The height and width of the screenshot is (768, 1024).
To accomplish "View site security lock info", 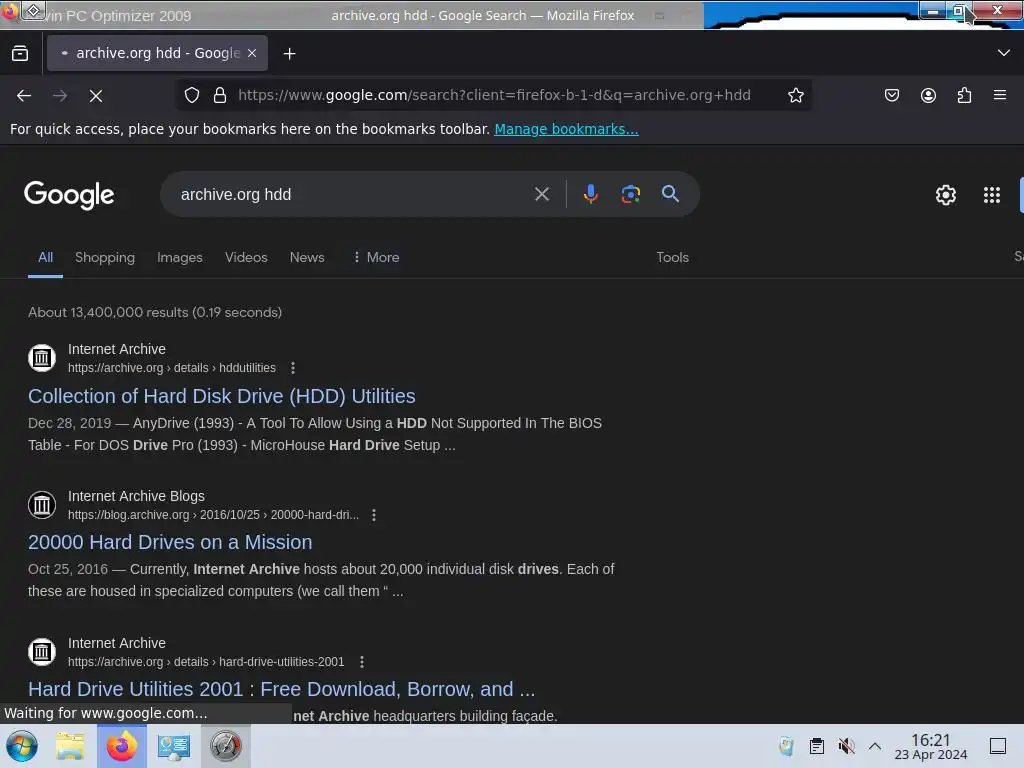I will (x=220, y=95).
